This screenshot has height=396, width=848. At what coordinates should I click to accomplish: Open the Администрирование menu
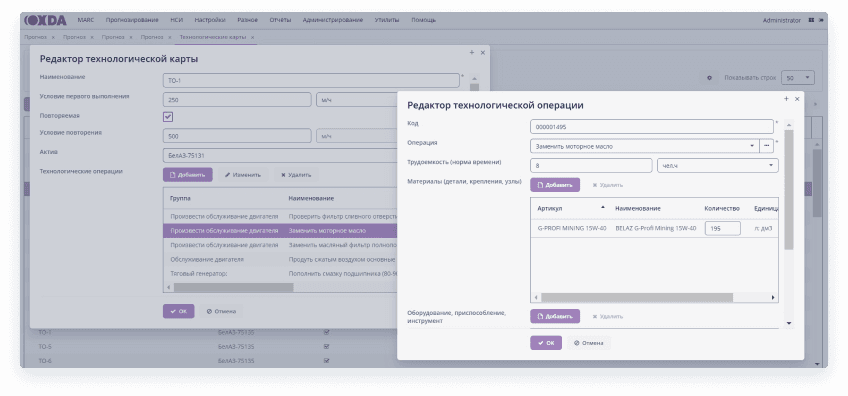point(333,21)
